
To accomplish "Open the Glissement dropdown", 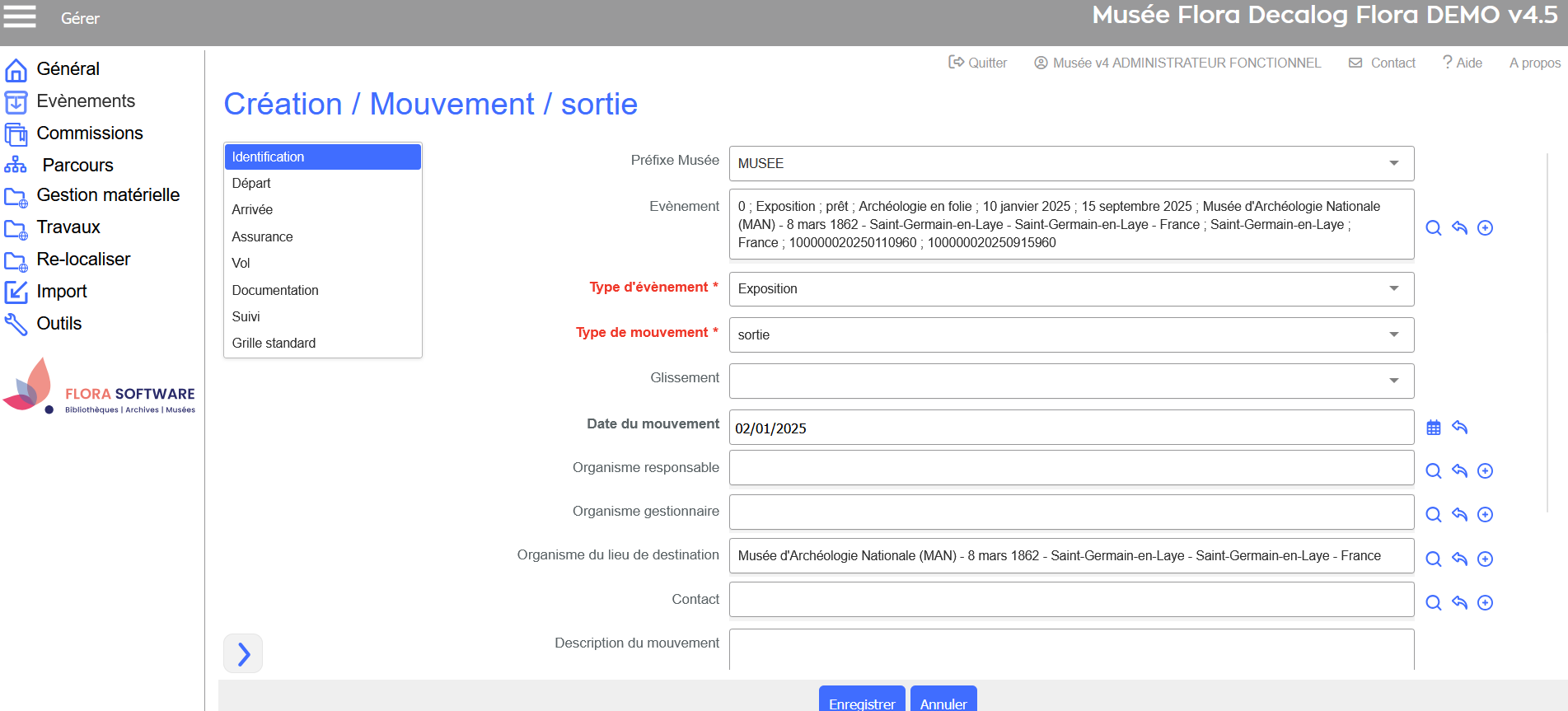I will (1393, 381).
